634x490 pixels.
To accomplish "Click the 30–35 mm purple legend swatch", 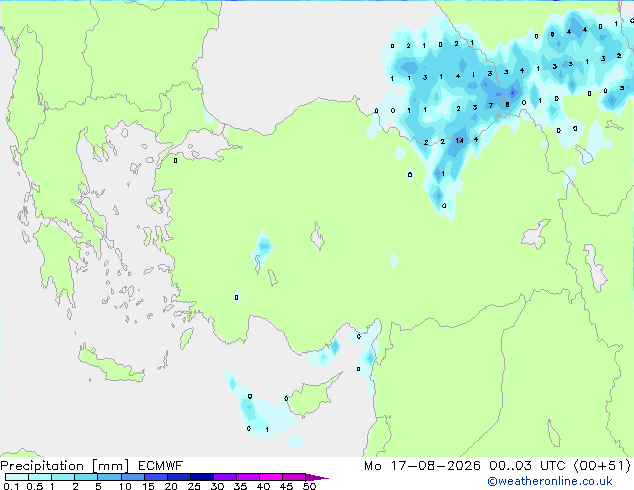I will (x=224, y=477).
